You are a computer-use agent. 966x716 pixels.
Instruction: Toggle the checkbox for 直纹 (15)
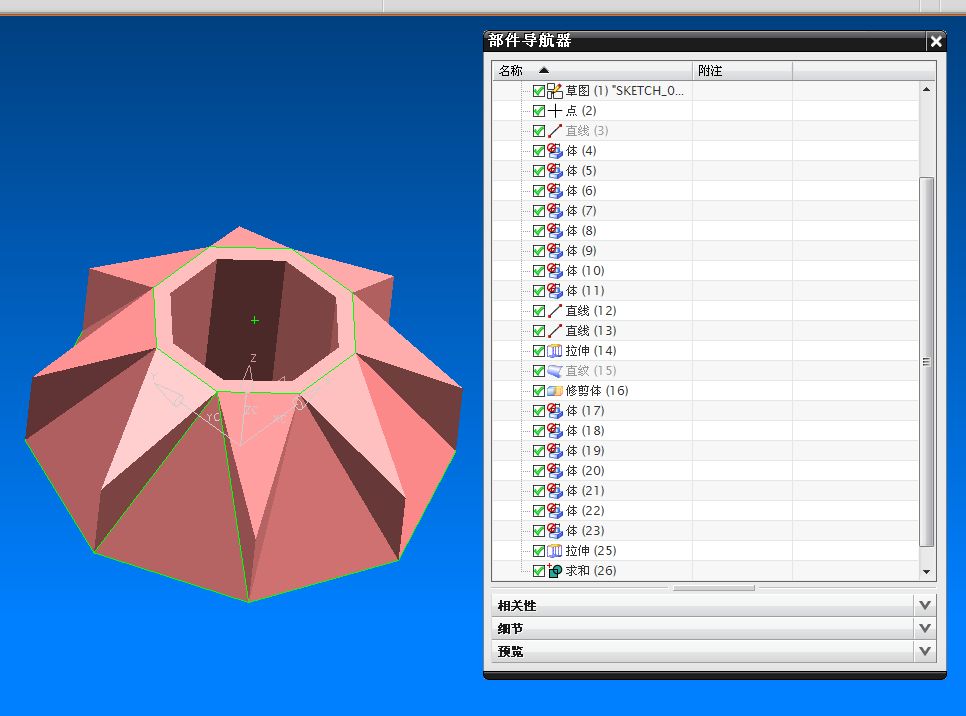(x=538, y=371)
